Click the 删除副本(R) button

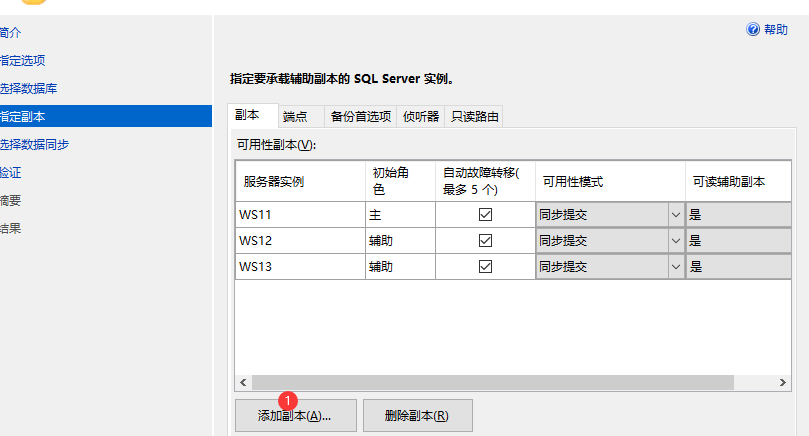(417, 415)
